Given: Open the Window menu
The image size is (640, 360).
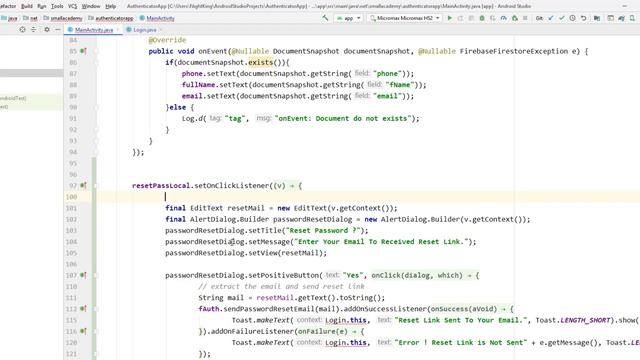Looking at the screenshot, I should pyautogui.click(x=91, y=6).
